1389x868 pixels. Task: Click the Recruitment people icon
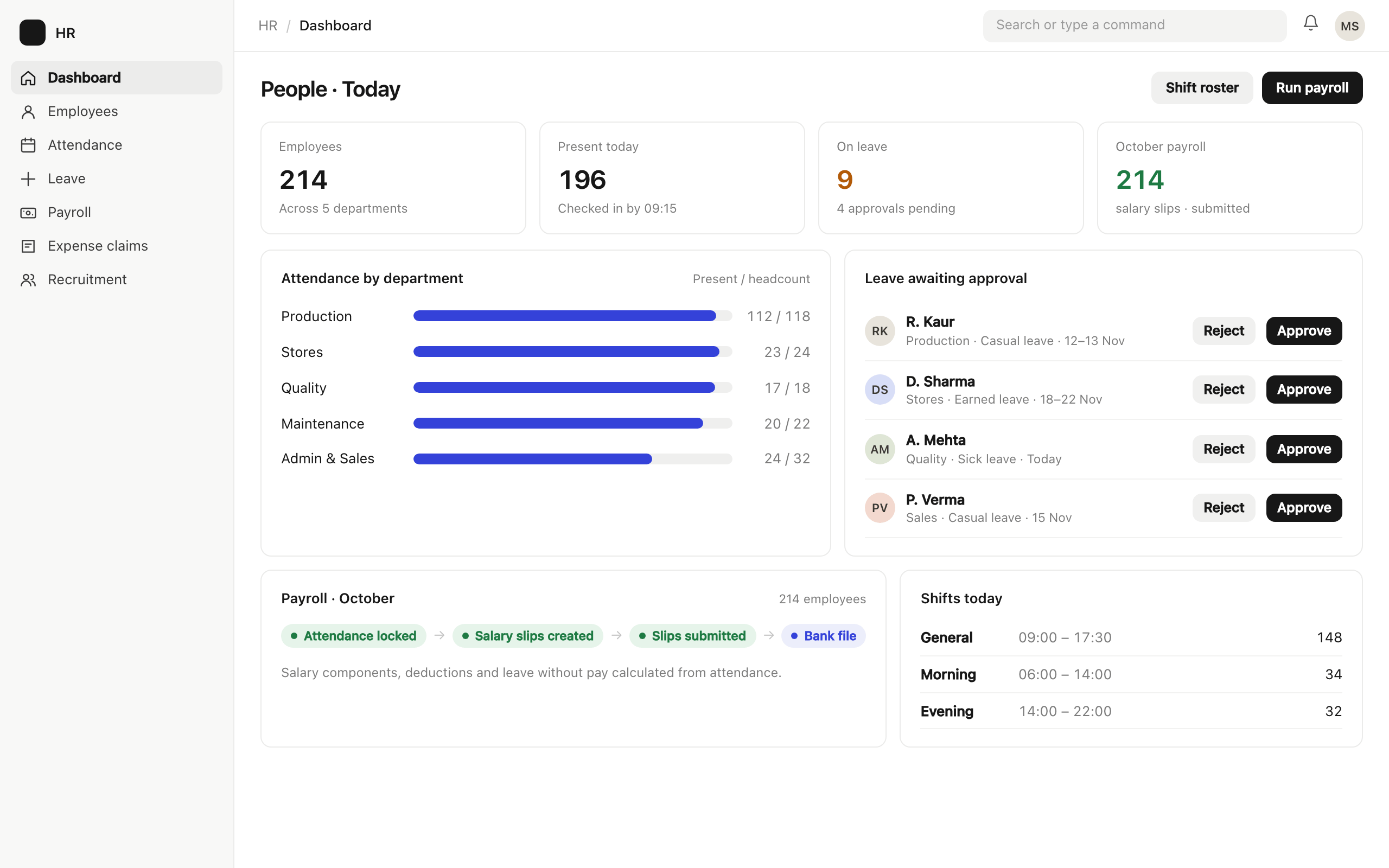tap(28, 280)
